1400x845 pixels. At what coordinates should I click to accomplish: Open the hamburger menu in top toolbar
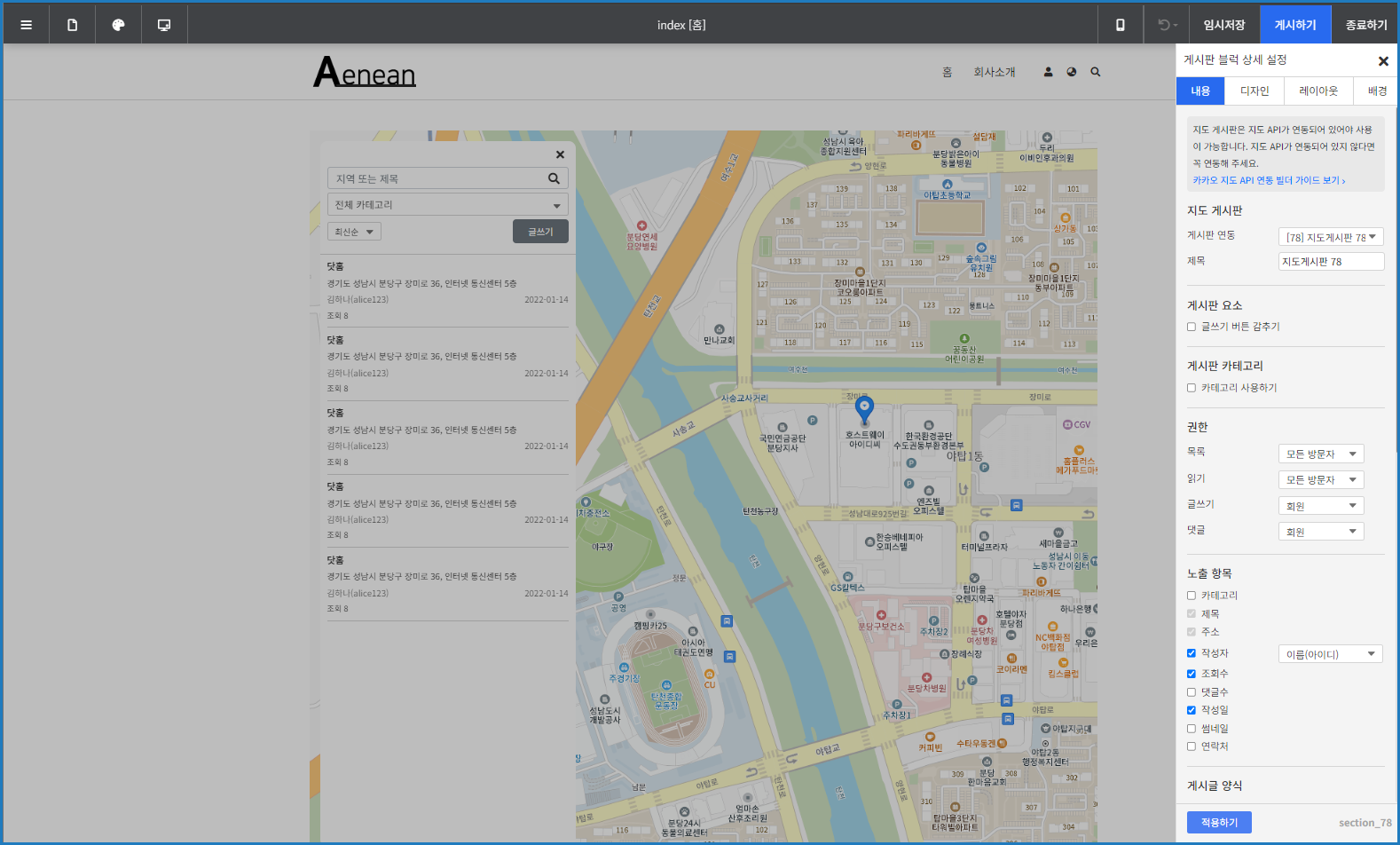click(x=27, y=25)
